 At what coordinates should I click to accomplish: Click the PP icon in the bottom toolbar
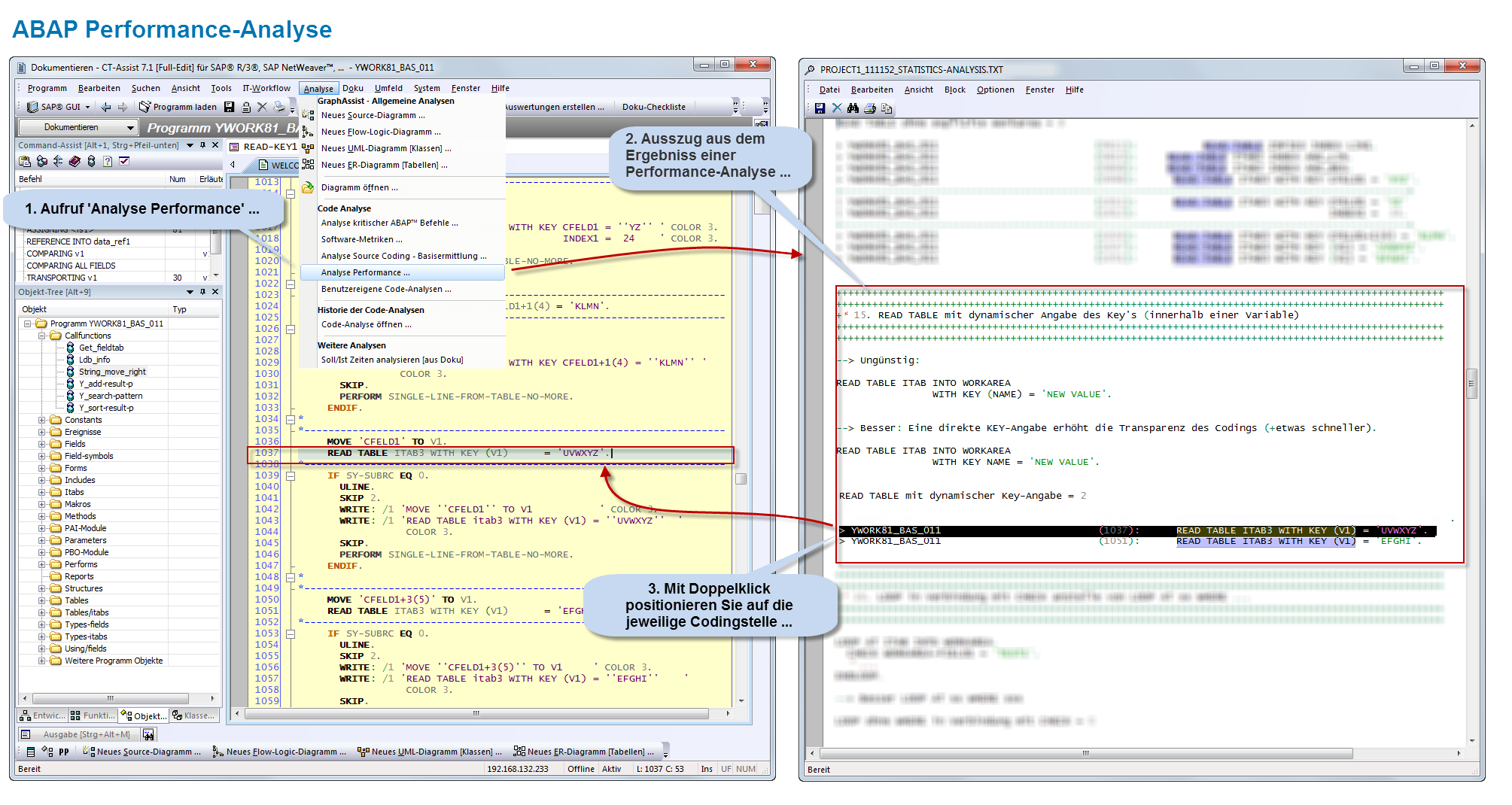pyautogui.click(x=64, y=752)
